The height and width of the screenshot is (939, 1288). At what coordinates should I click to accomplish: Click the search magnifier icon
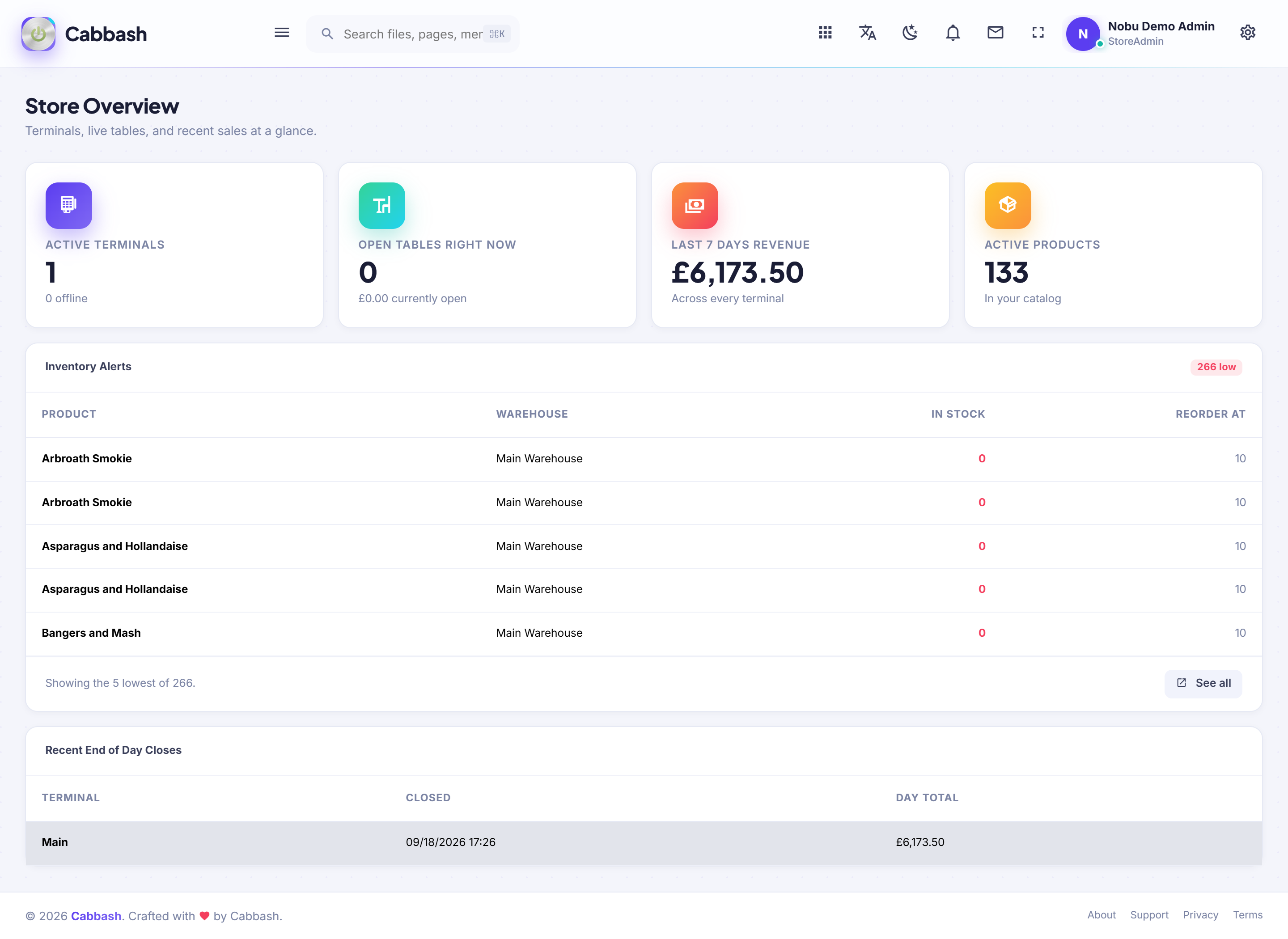[x=327, y=34]
